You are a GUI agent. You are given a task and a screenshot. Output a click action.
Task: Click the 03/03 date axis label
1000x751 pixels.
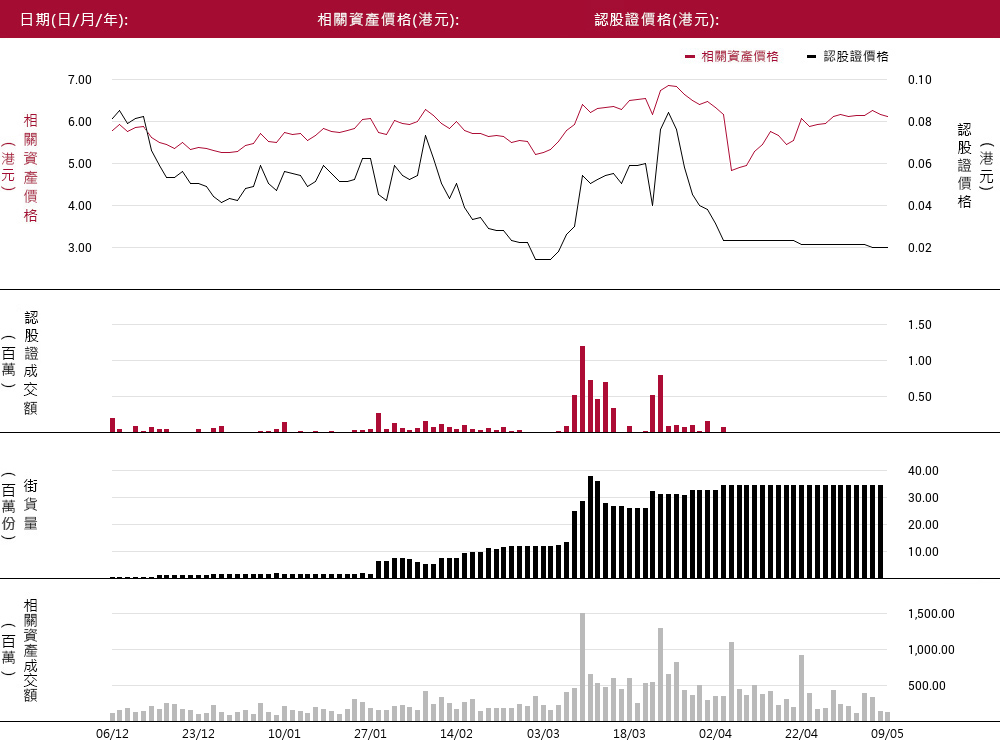point(543,734)
